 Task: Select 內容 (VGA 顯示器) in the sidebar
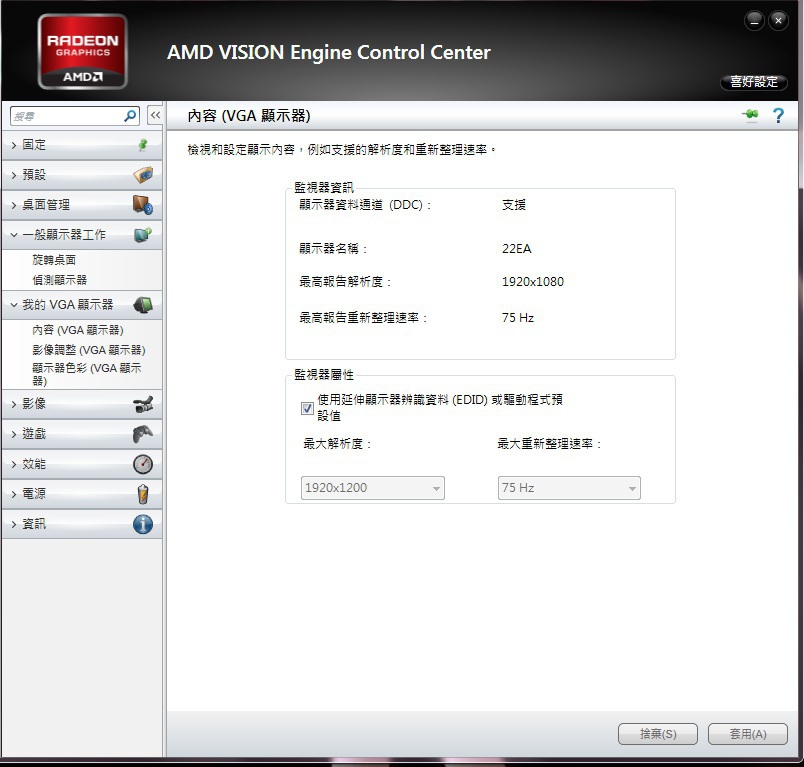click(78, 330)
